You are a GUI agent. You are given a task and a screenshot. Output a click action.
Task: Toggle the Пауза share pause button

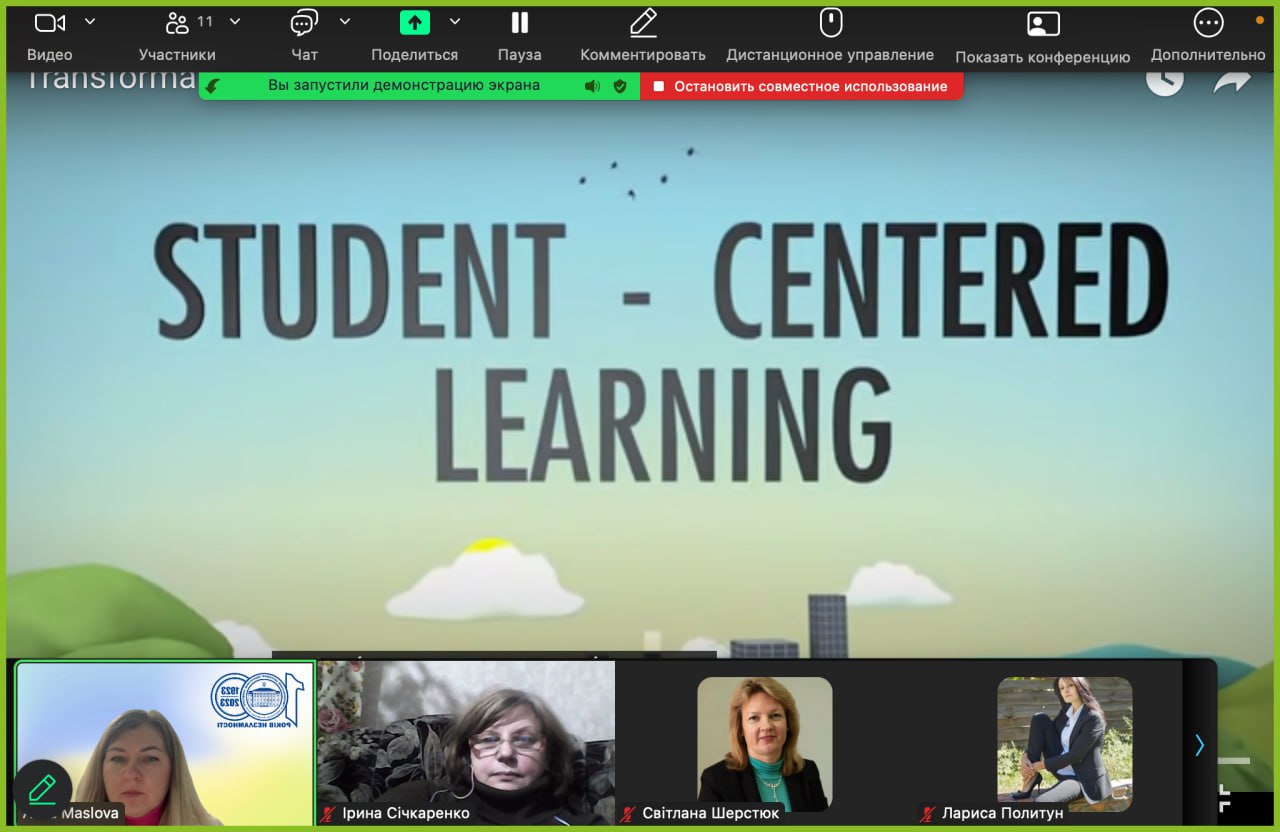pyautogui.click(x=519, y=23)
